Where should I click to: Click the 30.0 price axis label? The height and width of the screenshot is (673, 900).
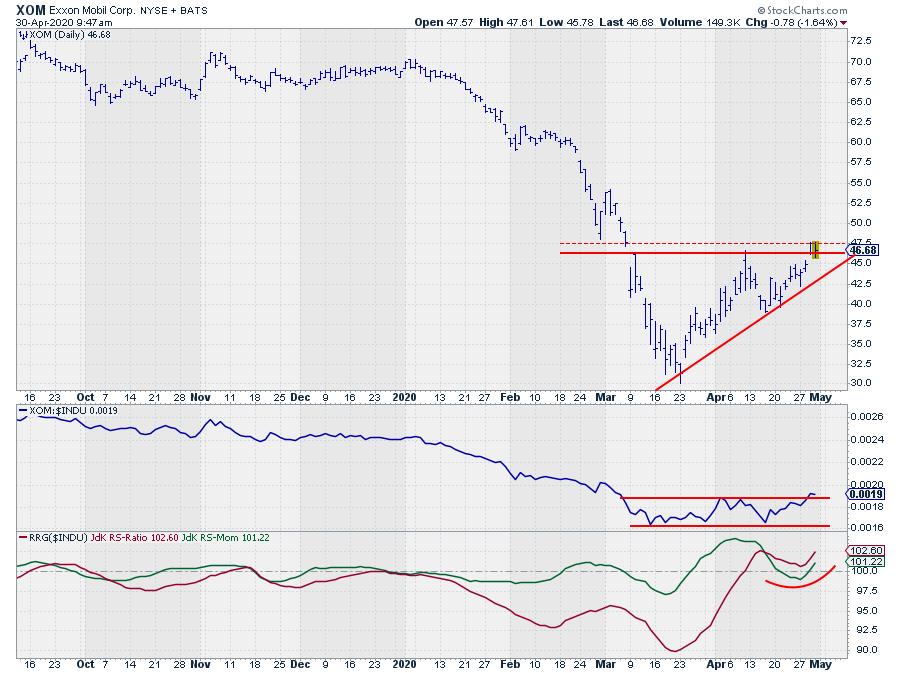(860, 383)
